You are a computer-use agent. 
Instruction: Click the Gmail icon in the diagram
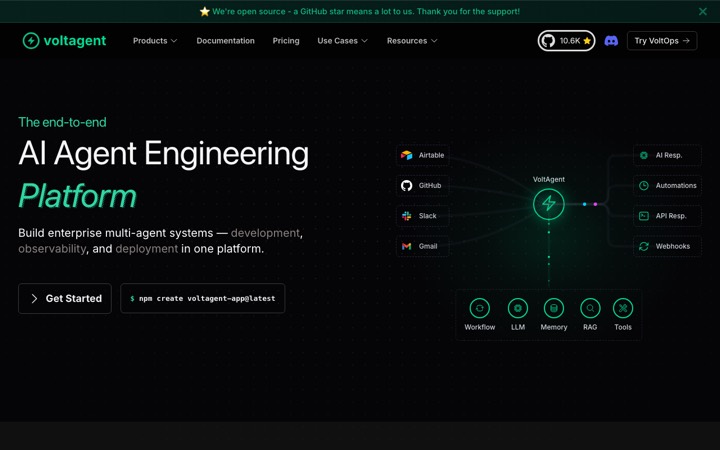(406, 246)
